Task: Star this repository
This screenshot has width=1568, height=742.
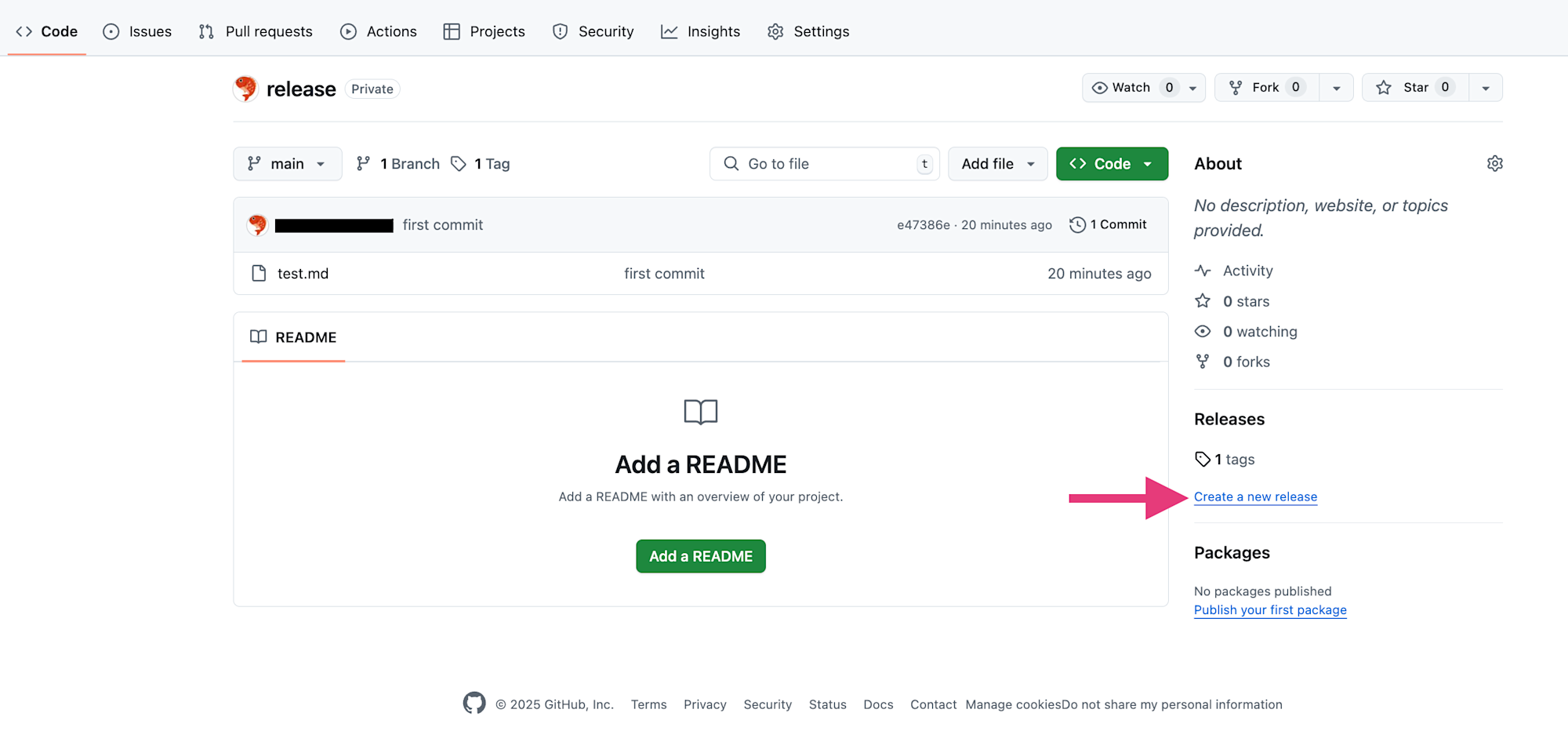Action: point(1415,87)
